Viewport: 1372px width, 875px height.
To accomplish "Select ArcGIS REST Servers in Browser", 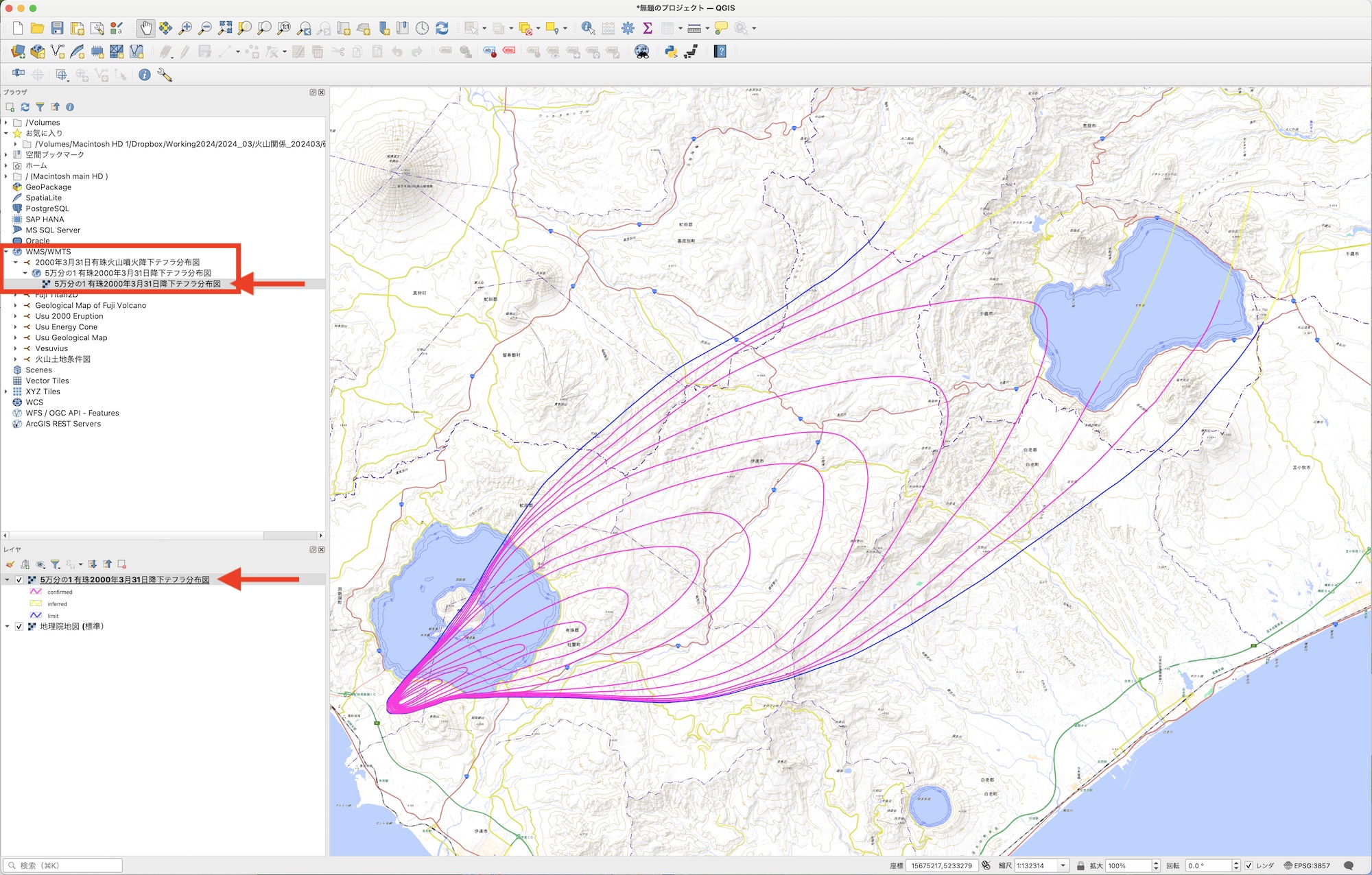I will 63,424.
